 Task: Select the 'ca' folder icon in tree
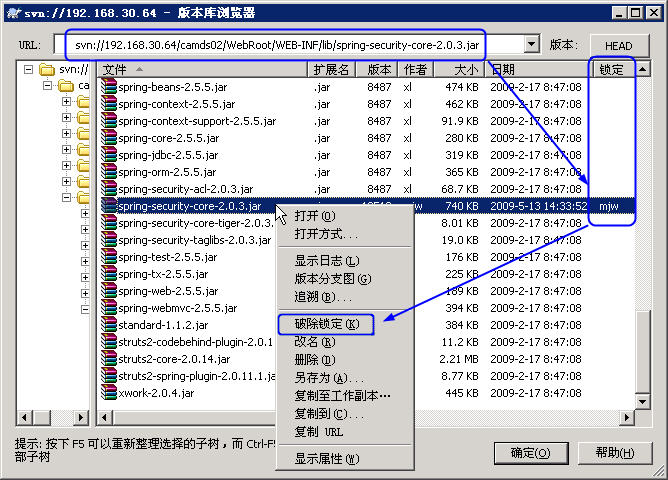66,86
